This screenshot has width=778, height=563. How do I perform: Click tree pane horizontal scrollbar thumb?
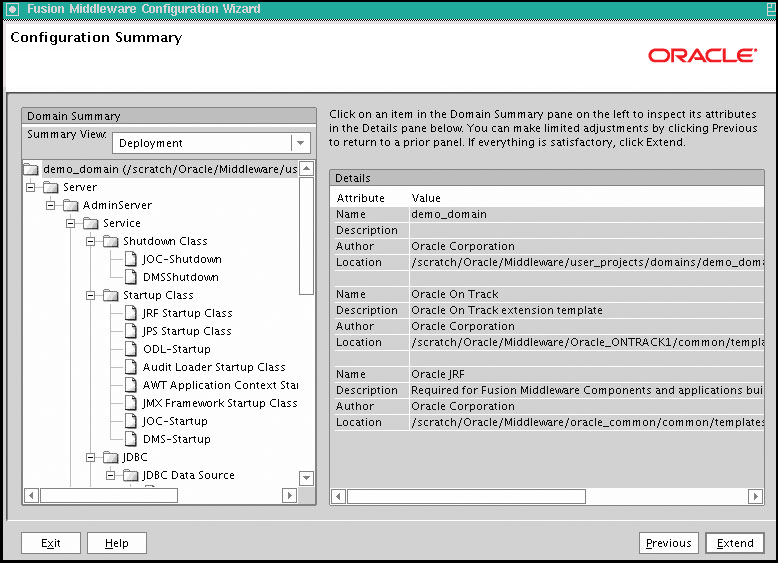109,495
